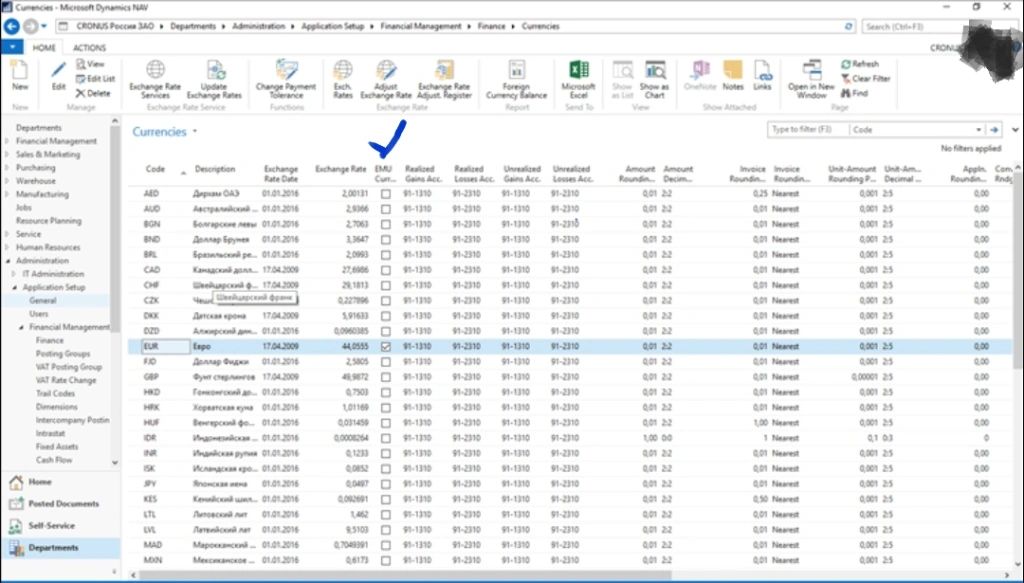Image resolution: width=1024 pixels, height=583 pixels.
Task: Switch to the ACTIONS ribbon tab
Action: click(89, 47)
